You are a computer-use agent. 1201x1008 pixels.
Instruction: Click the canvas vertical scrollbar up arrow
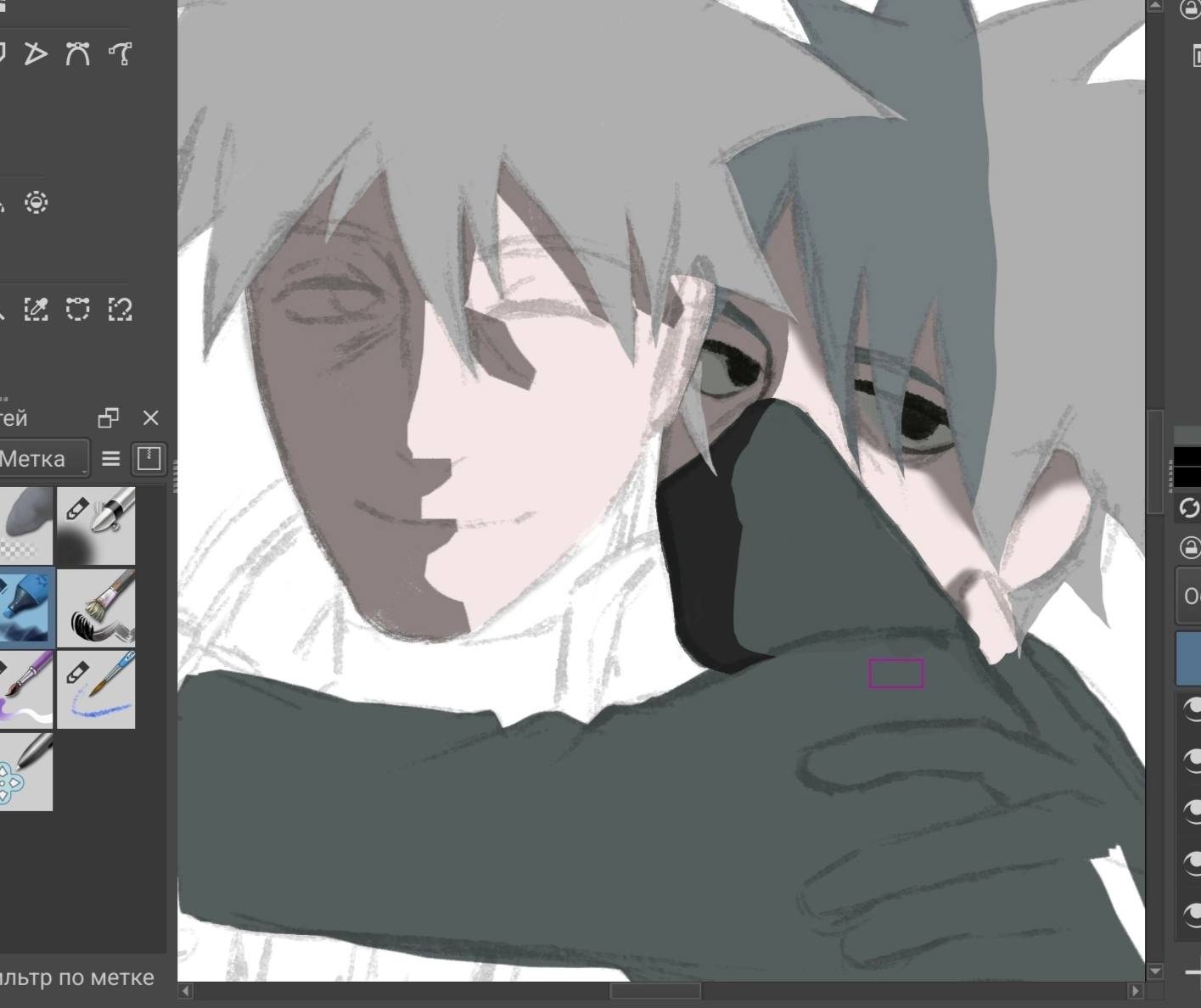[1154, 7]
